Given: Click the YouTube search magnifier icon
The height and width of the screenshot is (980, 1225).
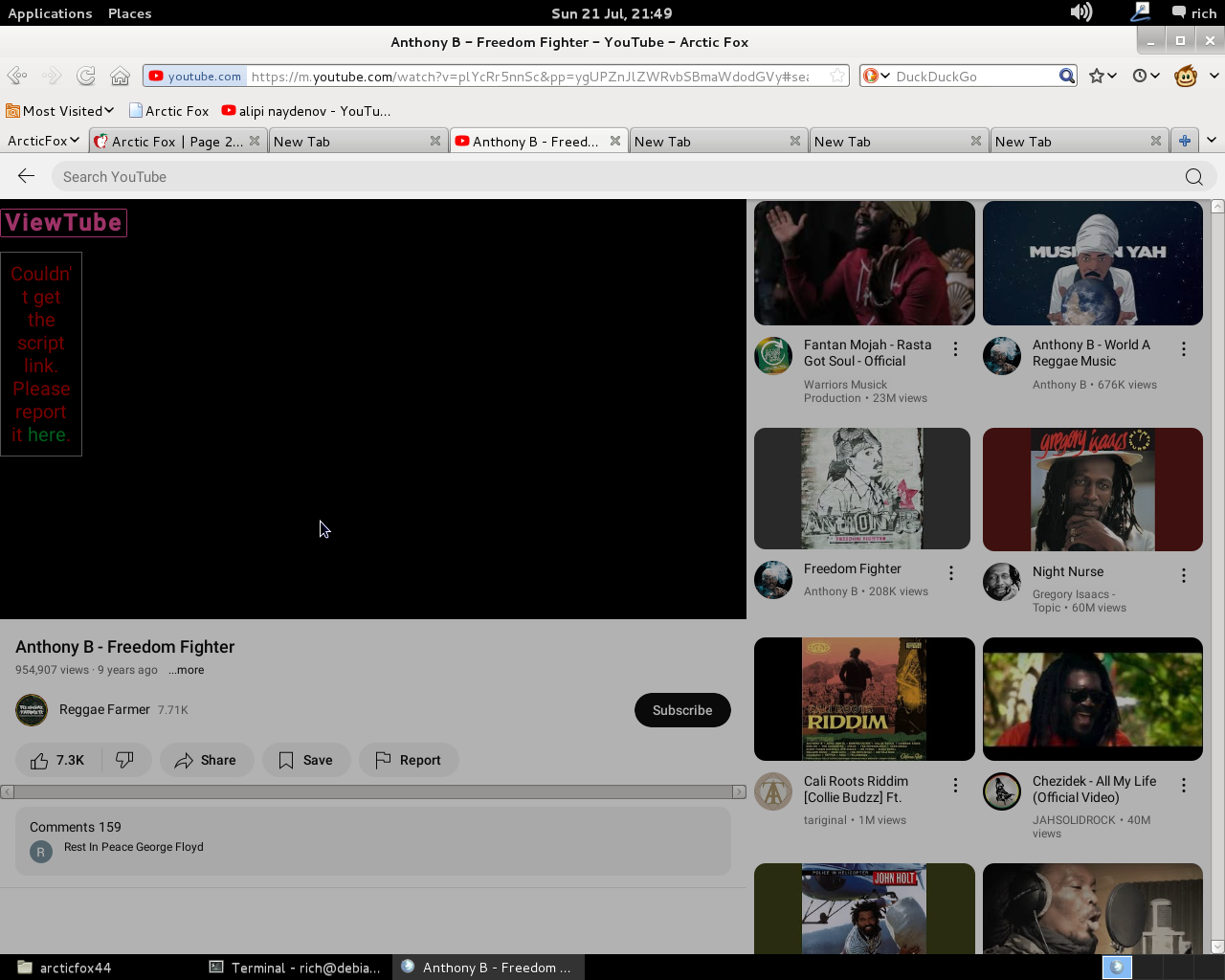Looking at the screenshot, I should tap(1194, 177).
